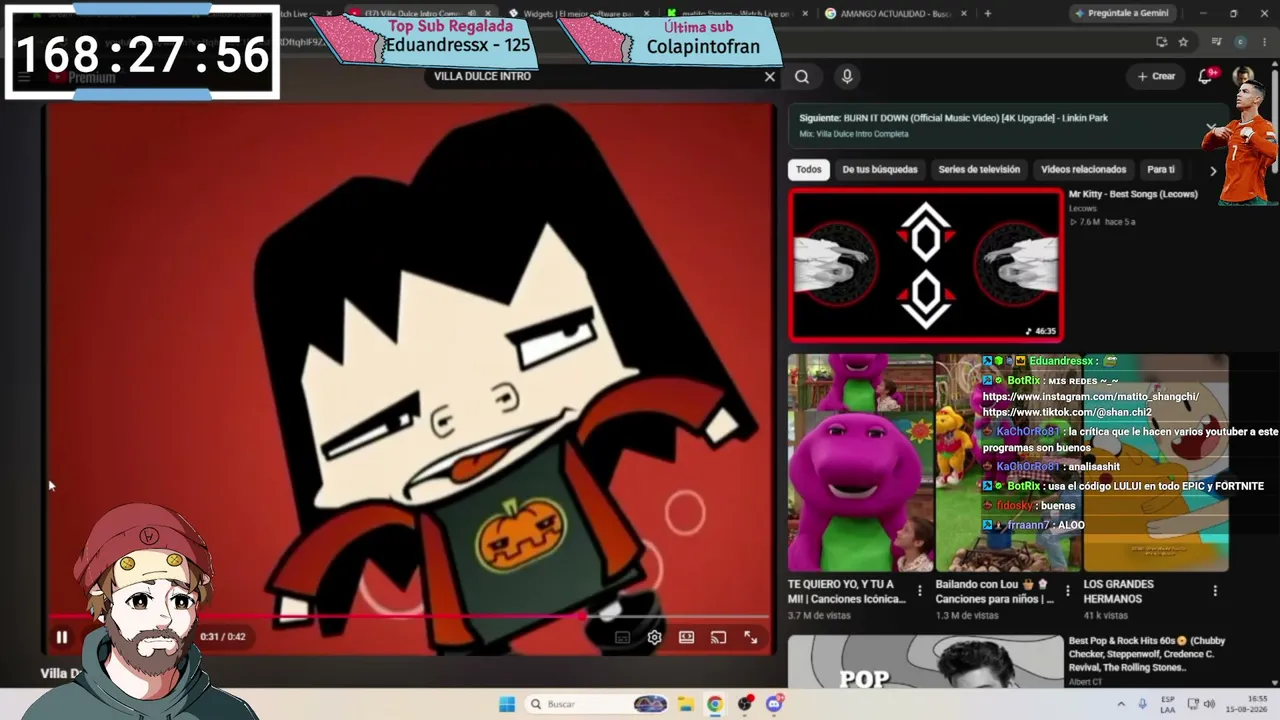The height and width of the screenshot is (720, 1280).
Task: Open the network tray icon
Action: [x=1193, y=704]
